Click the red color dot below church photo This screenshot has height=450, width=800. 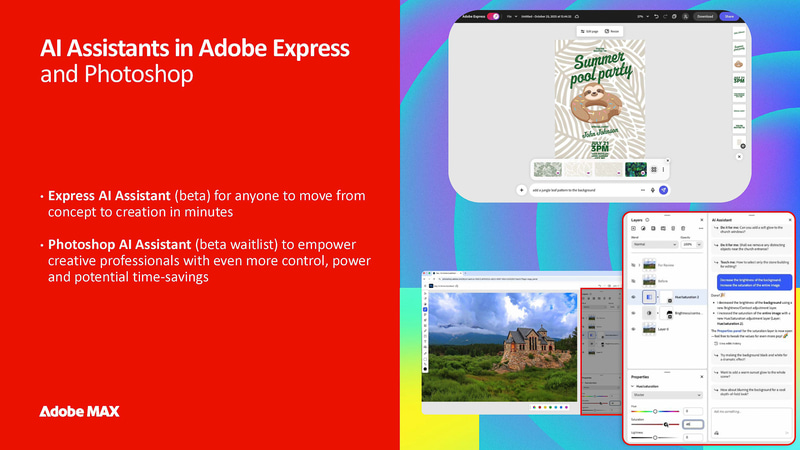540,407
